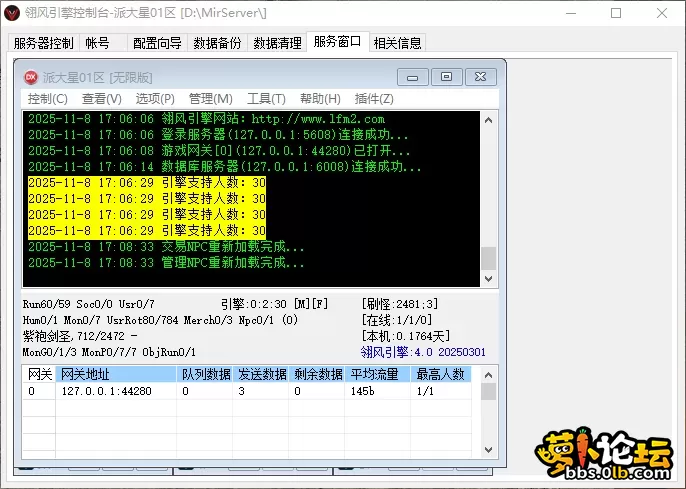
Task: Click the [在线:1/1/0] status text
Action: [x=396, y=320]
